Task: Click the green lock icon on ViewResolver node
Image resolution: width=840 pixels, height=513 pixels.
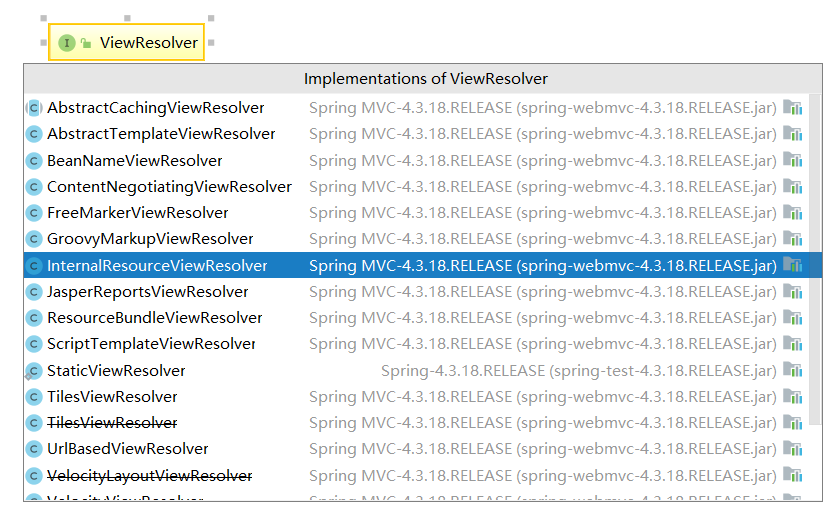Action: 86,43
